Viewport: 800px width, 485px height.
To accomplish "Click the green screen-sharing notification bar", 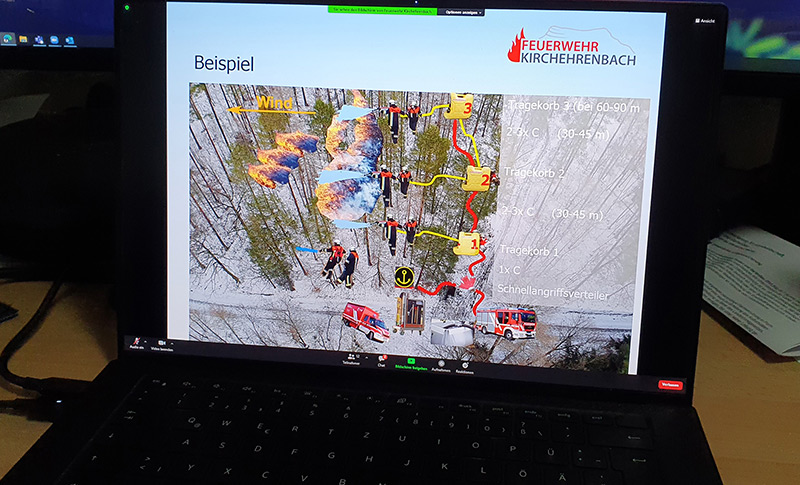I will point(383,10).
